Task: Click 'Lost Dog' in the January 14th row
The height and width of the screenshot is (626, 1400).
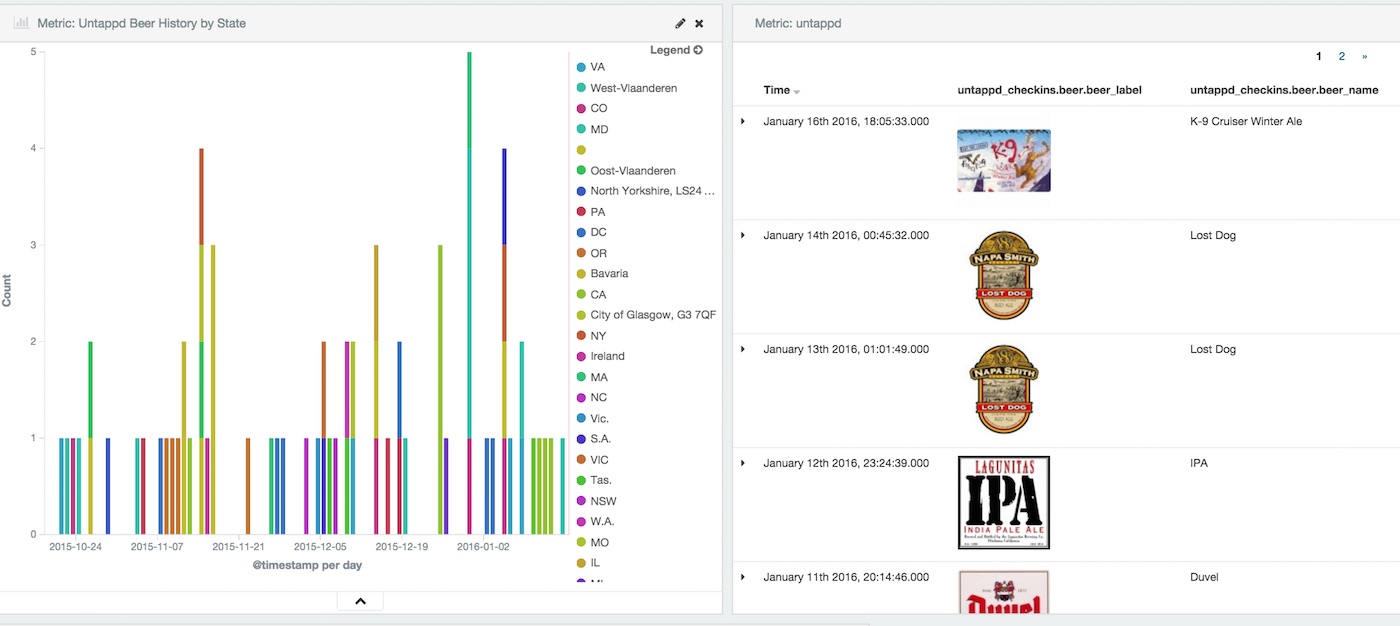Action: (1213, 235)
